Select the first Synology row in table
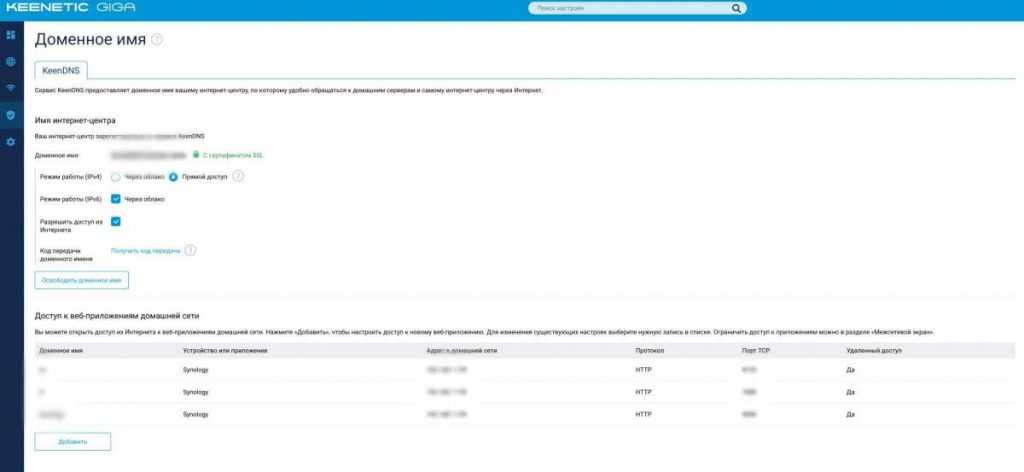Image resolution: width=1024 pixels, height=472 pixels. 195,369
